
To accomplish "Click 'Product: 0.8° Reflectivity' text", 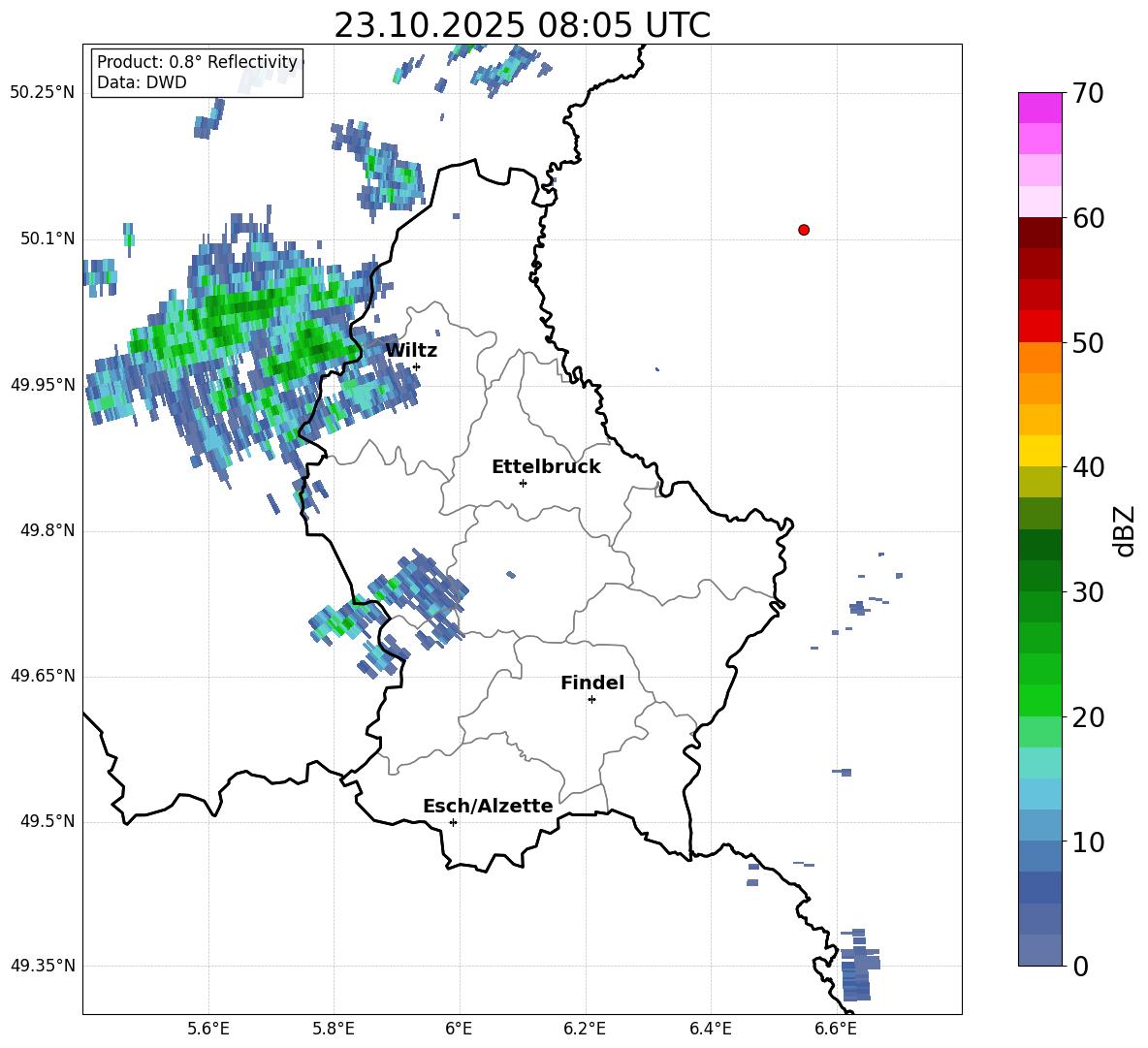I will click(x=197, y=62).
